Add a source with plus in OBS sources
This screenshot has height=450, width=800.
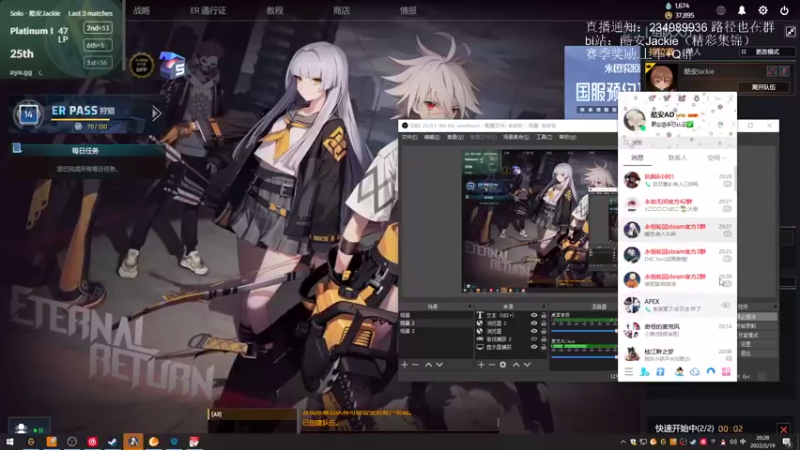coord(481,365)
